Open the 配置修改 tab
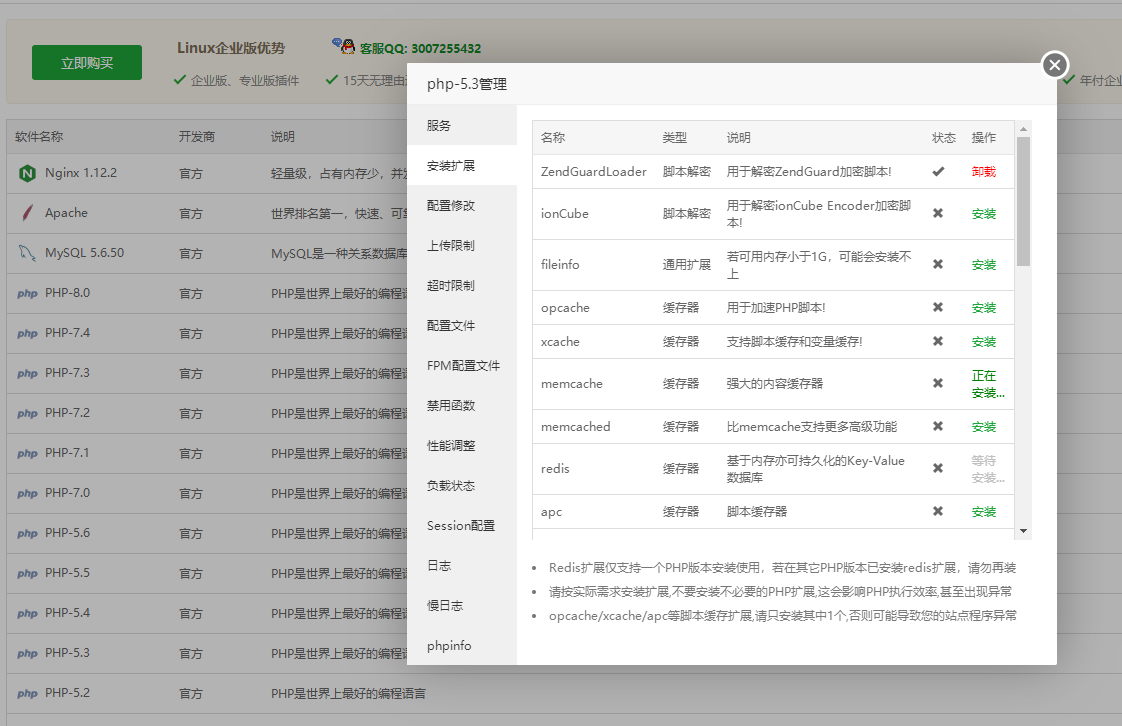Image resolution: width=1122 pixels, height=726 pixels. (x=462, y=205)
